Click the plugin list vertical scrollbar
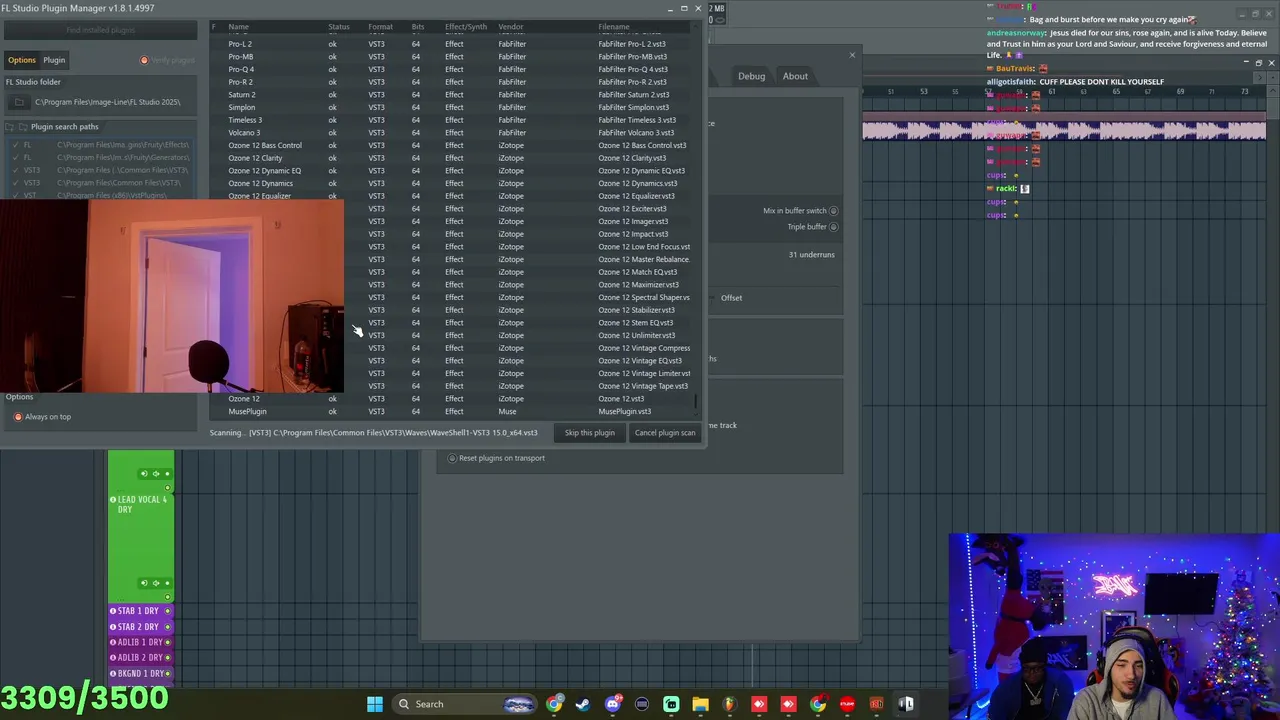The image size is (1280, 720). (696, 403)
